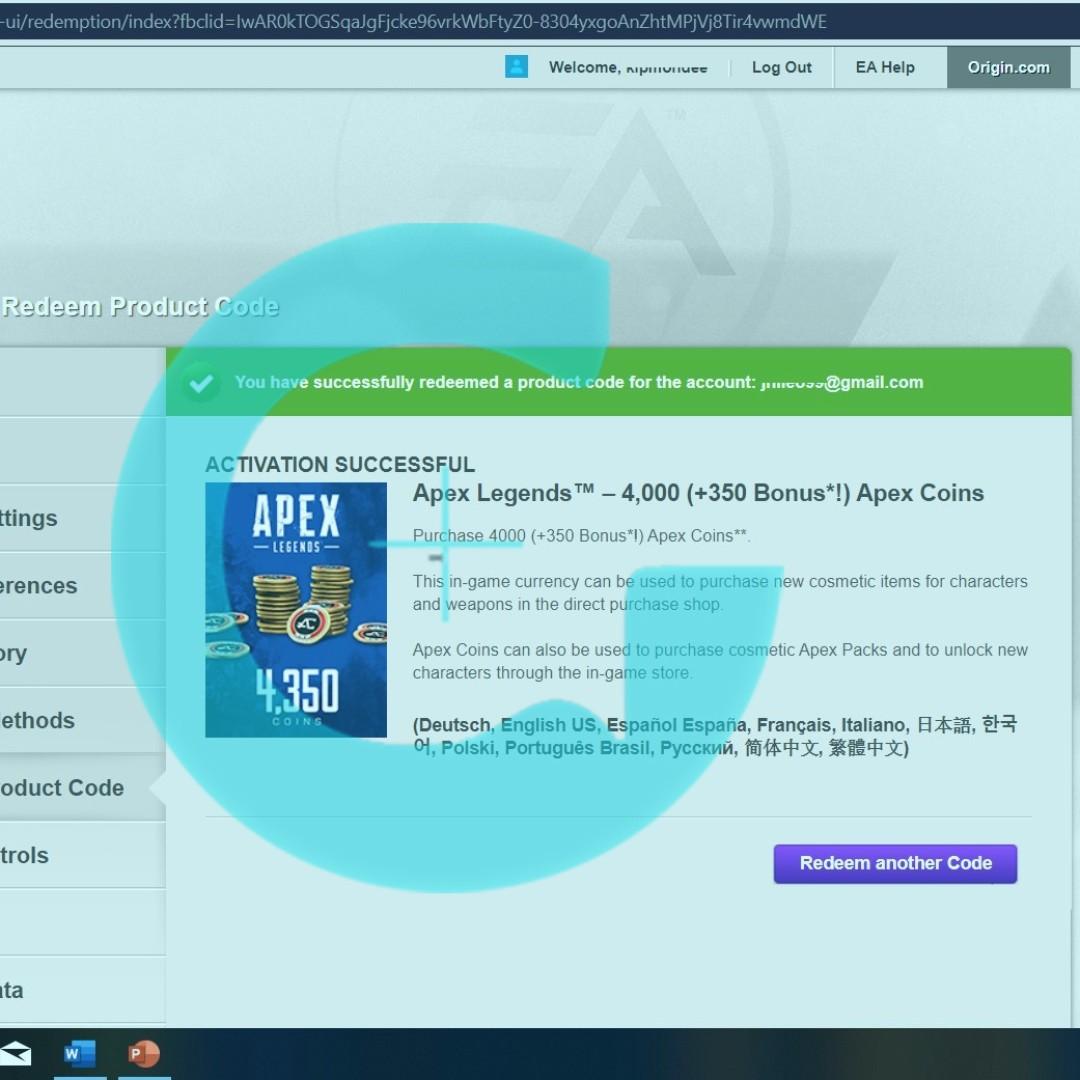Open the sidebar item ending in 'trols'
The height and width of the screenshot is (1080, 1080).
tap(83, 855)
